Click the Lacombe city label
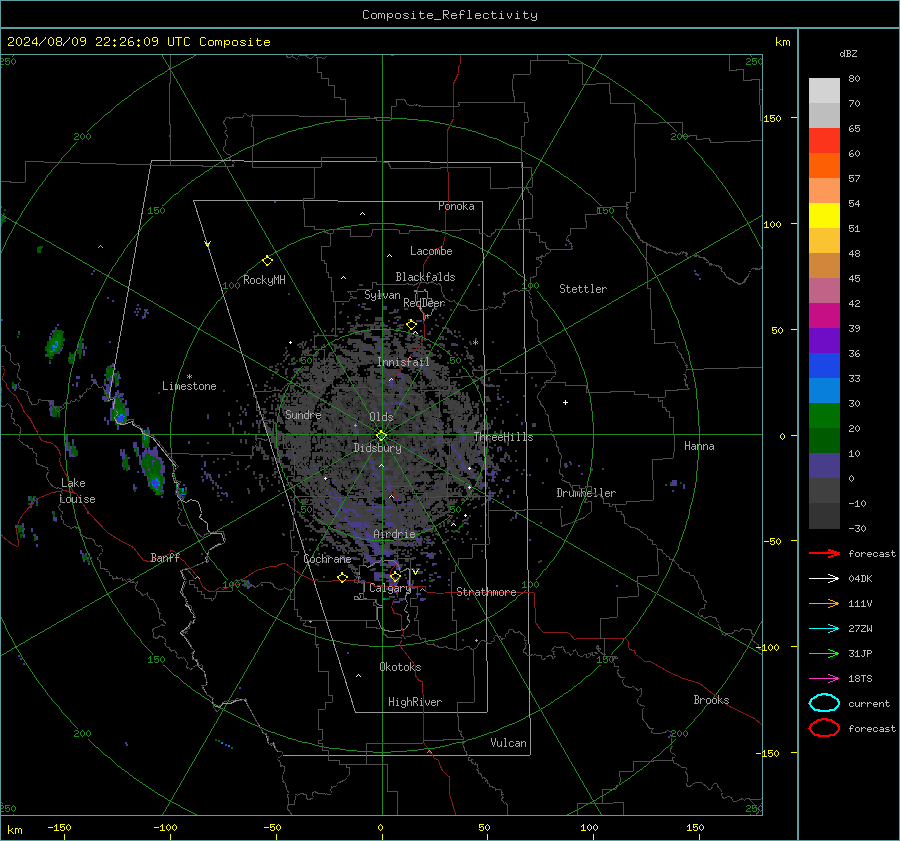The width and height of the screenshot is (900, 841). [431, 251]
